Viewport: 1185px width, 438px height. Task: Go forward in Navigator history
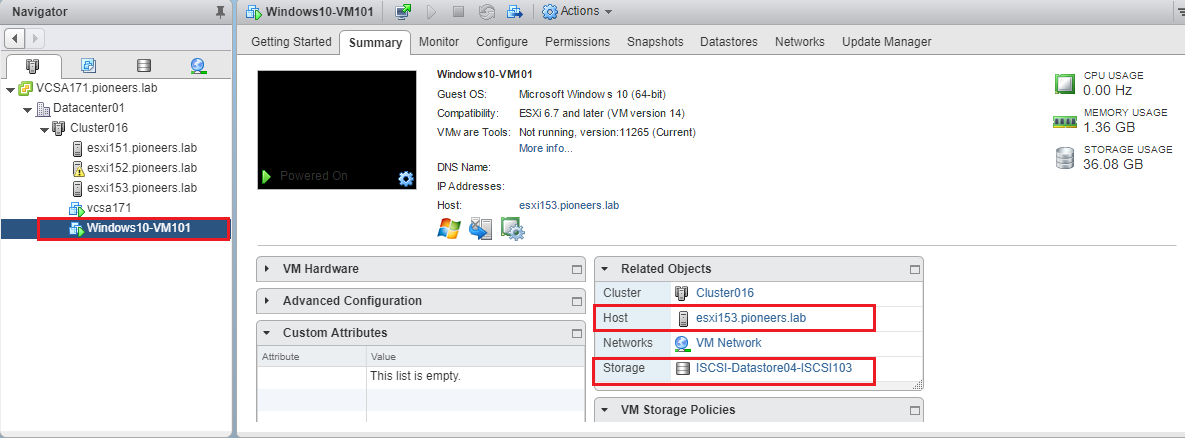(35, 37)
